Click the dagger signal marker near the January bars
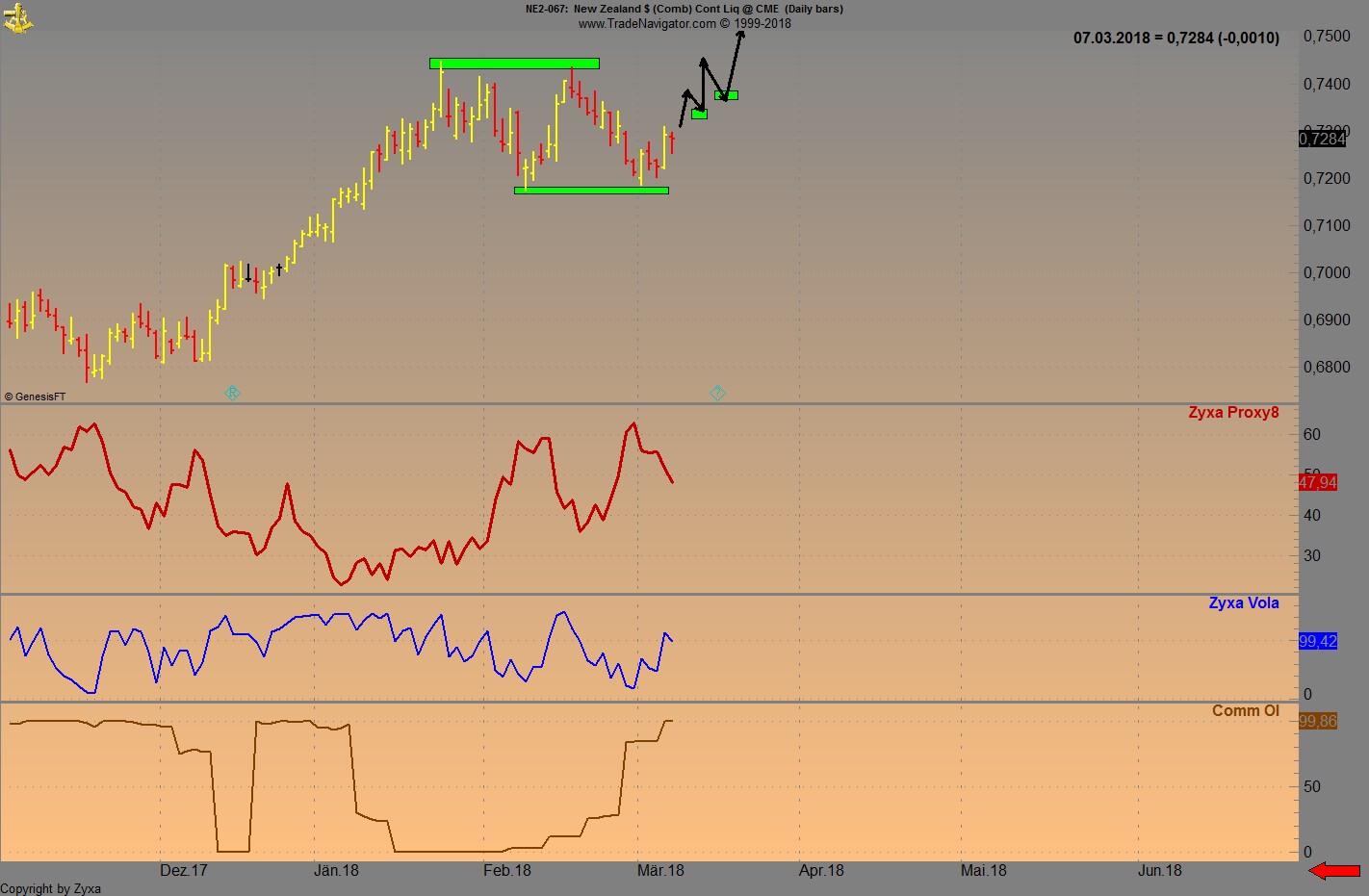 coord(277,269)
